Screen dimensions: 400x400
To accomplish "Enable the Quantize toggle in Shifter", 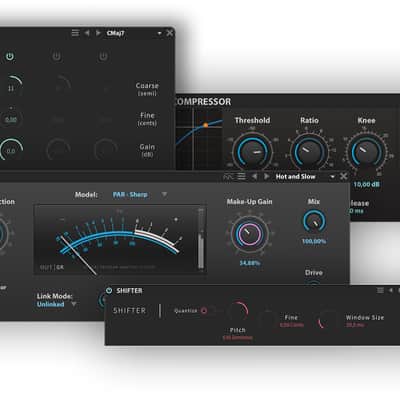I will tap(204, 311).
